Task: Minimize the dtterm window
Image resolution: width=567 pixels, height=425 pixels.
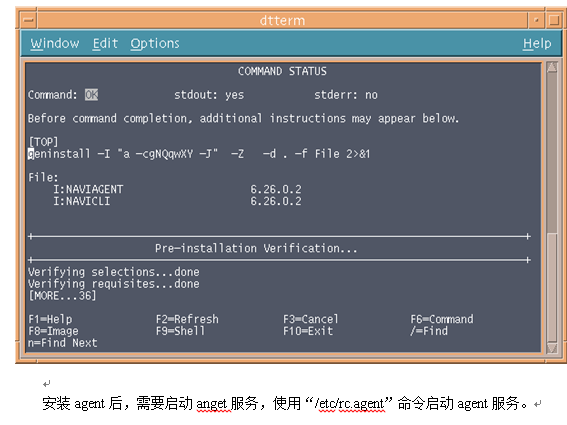Action: click(536, 20)
